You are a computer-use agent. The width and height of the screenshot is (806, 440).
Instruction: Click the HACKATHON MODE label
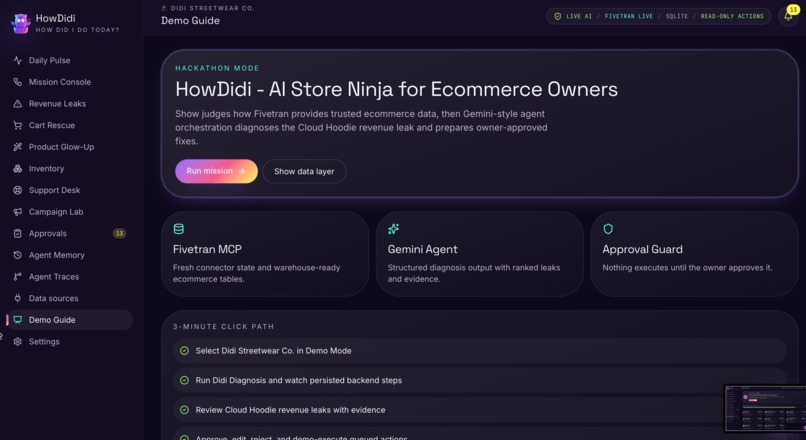(x=217, y=68)
